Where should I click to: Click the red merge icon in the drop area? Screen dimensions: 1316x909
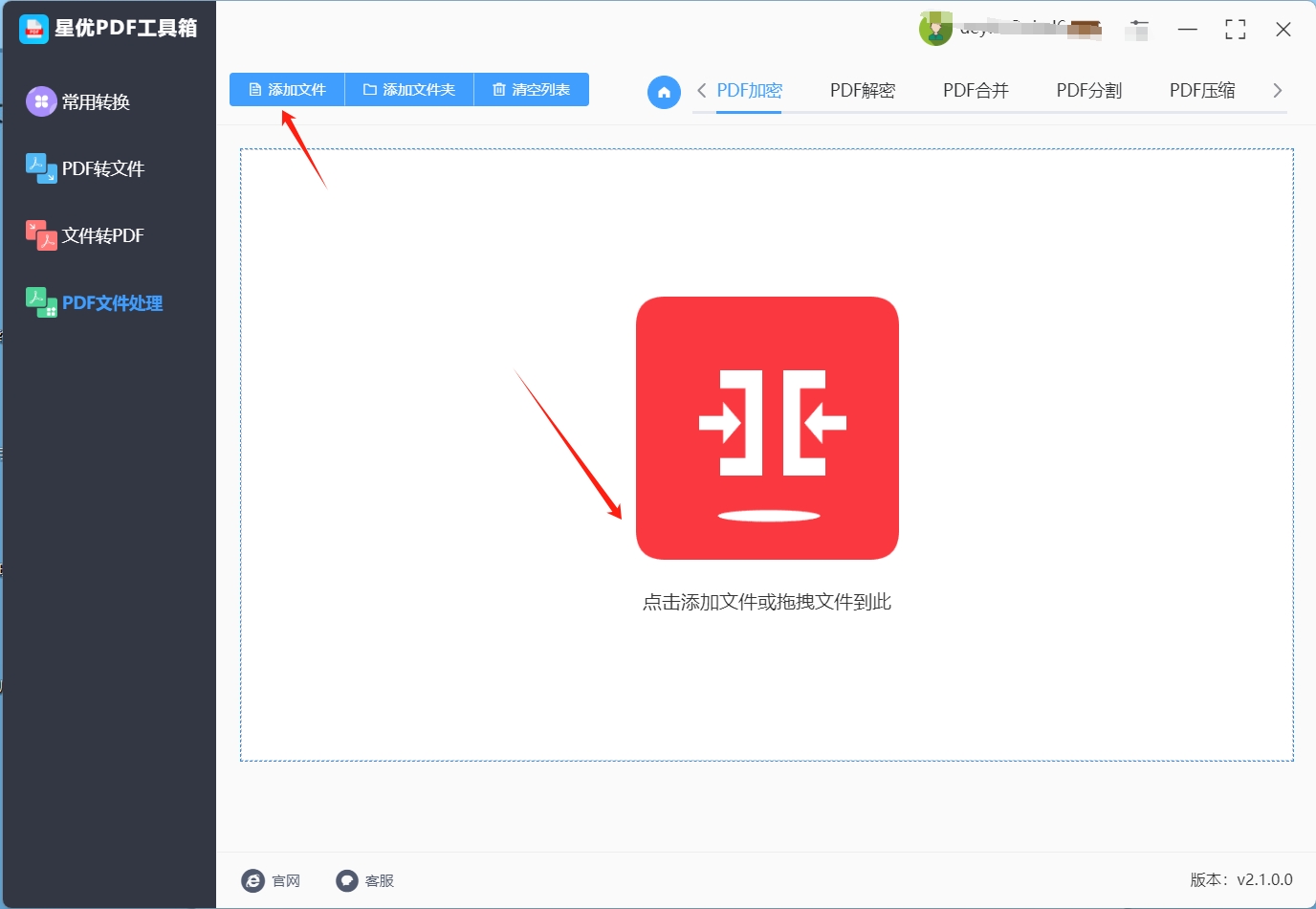(767, 428)
